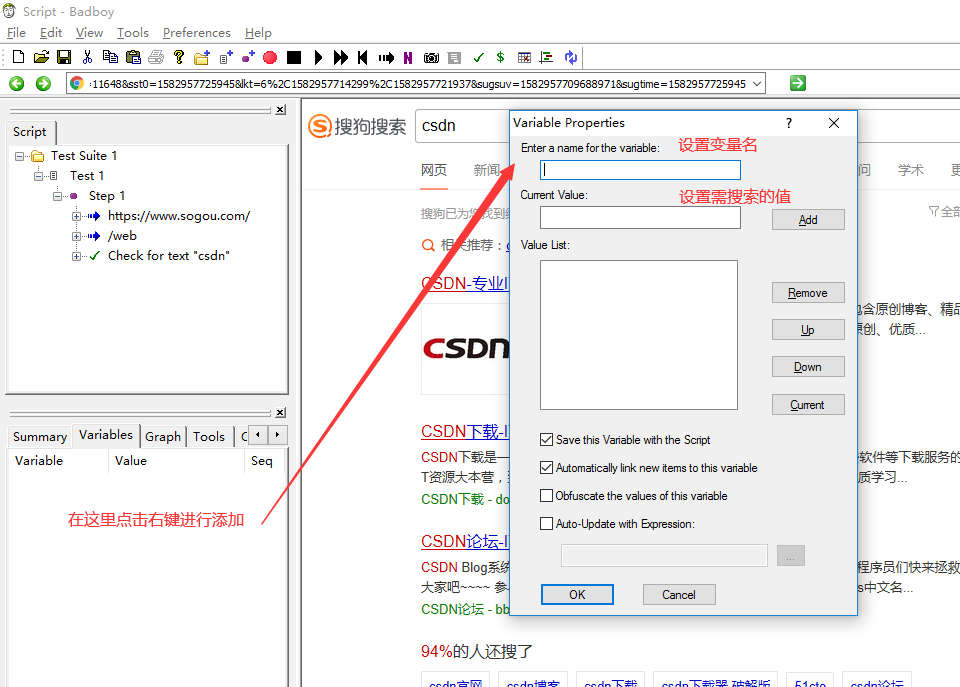Viewport: 960px width, 687px height.
Task: Click the report chart toolbar icon
Action: [546, 57]
